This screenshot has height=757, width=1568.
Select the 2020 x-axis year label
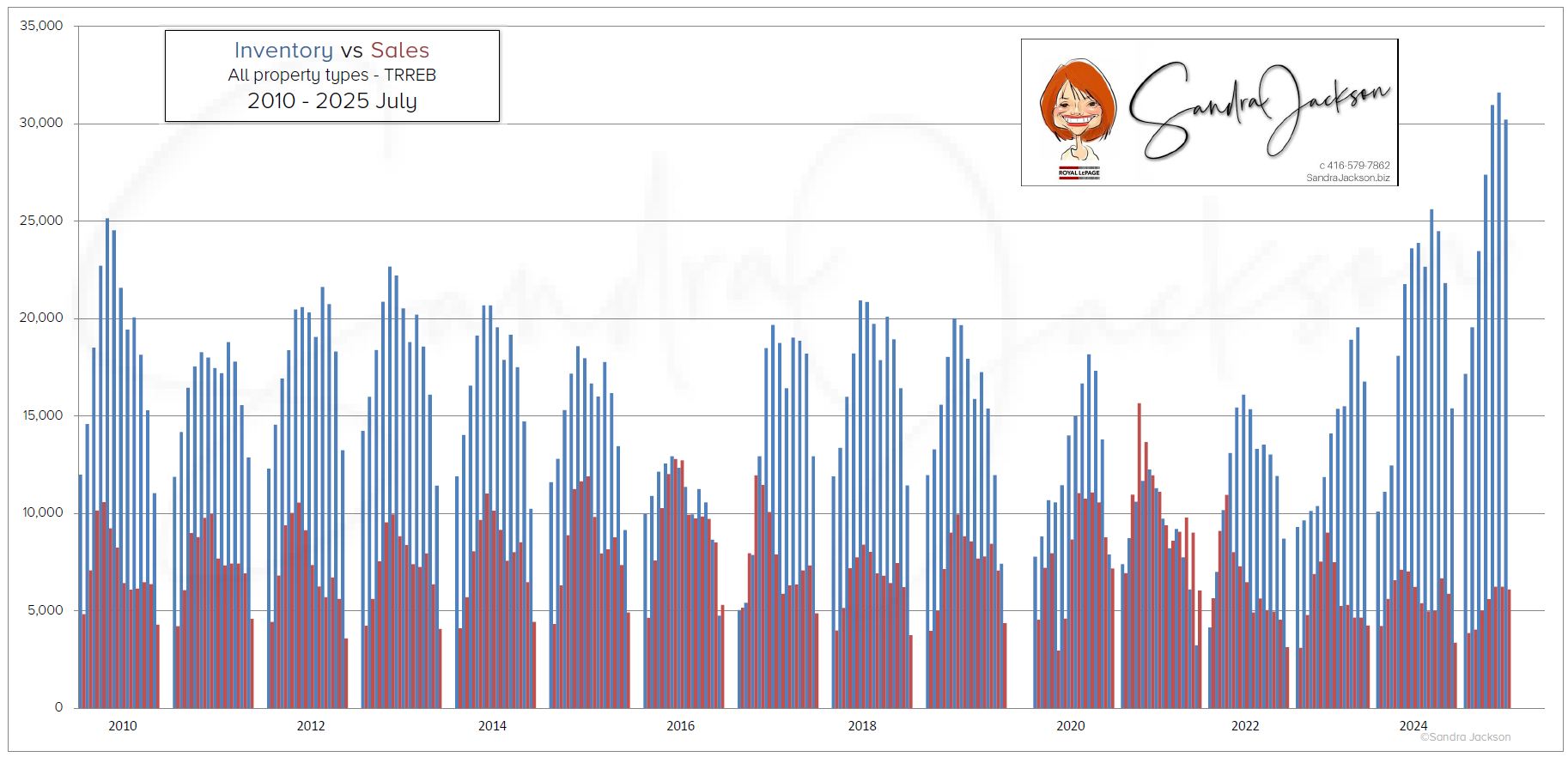pos(1070,726)
